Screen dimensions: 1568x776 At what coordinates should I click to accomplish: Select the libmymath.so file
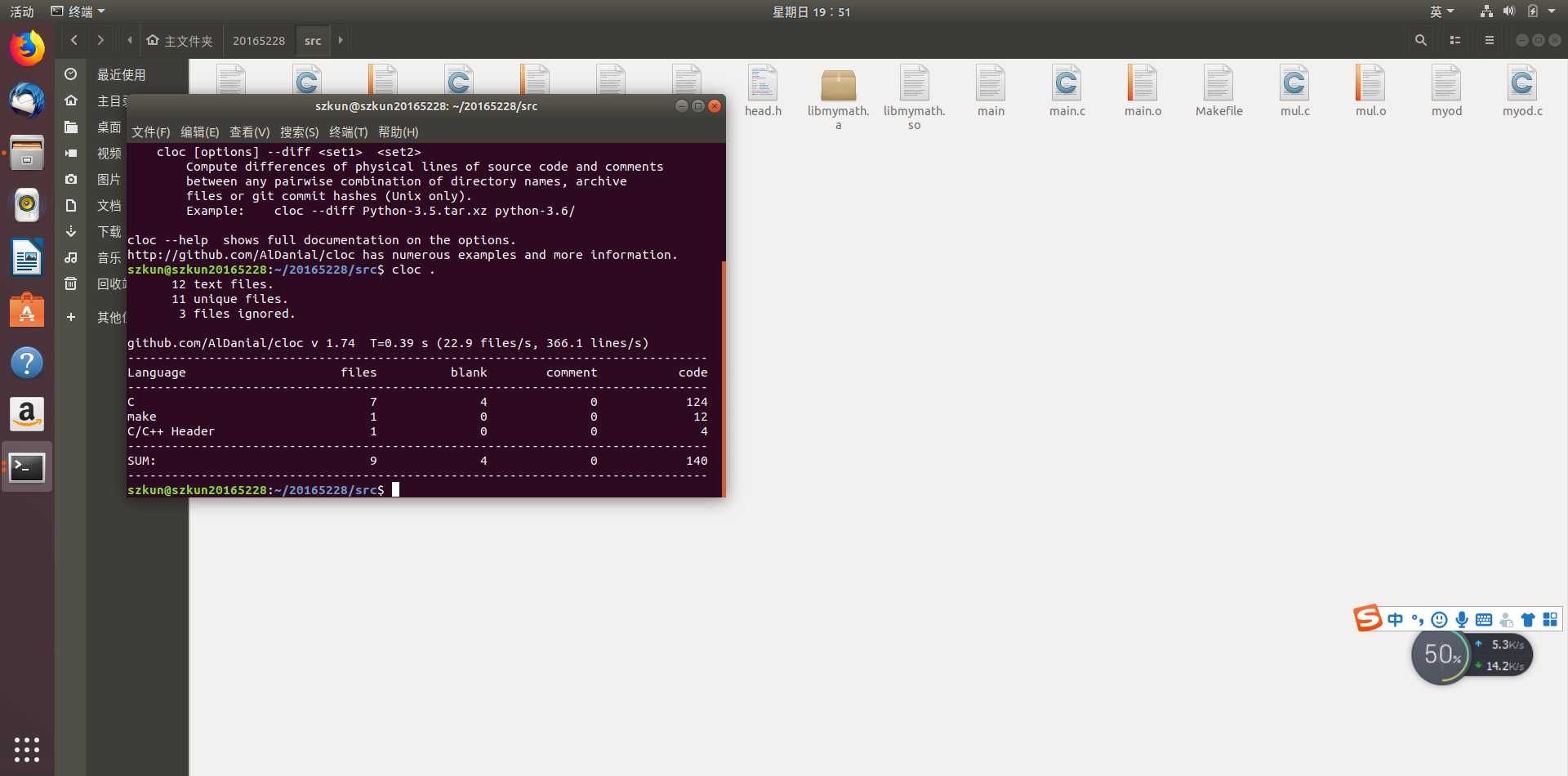click(915, 97)
